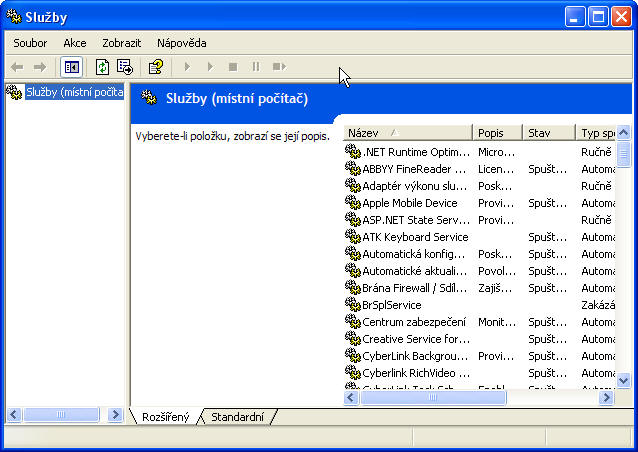This screenshot has height=452, width=638.
Task: Click the gear icon beside ATK Keyboard Service
Action: pyautogui.click(x=352, y=237)
